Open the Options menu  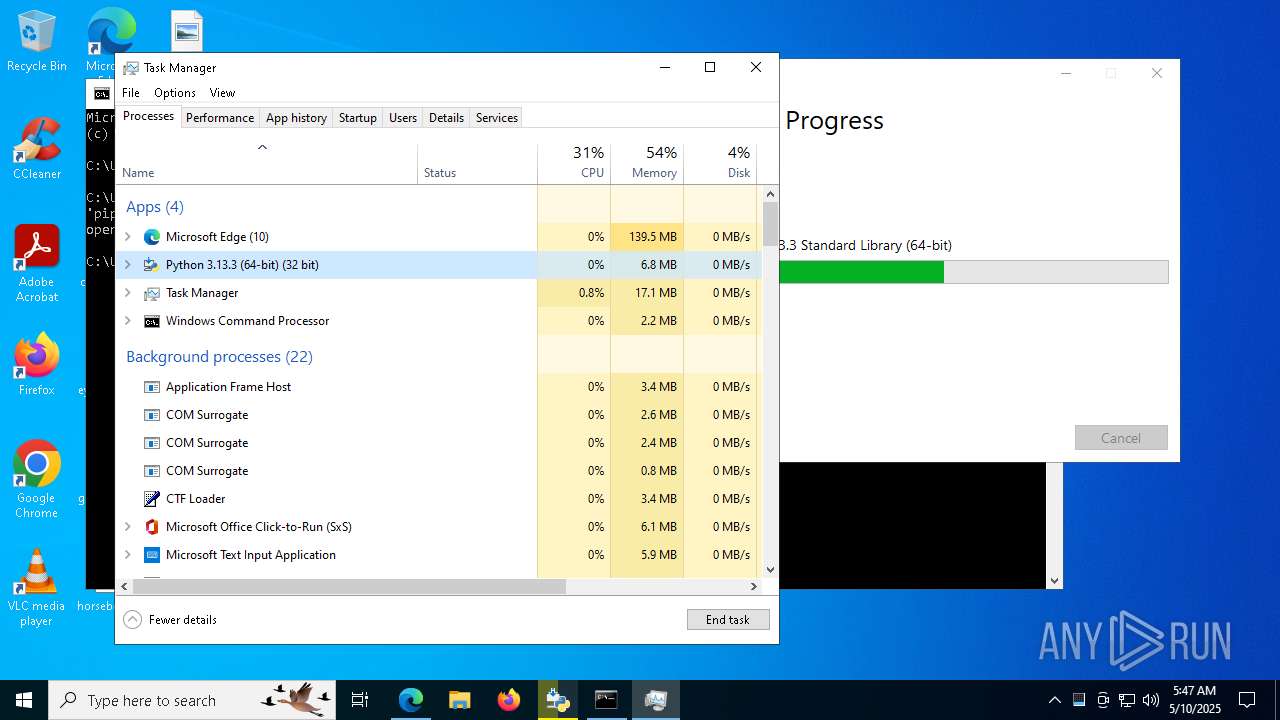pos(175,93)
